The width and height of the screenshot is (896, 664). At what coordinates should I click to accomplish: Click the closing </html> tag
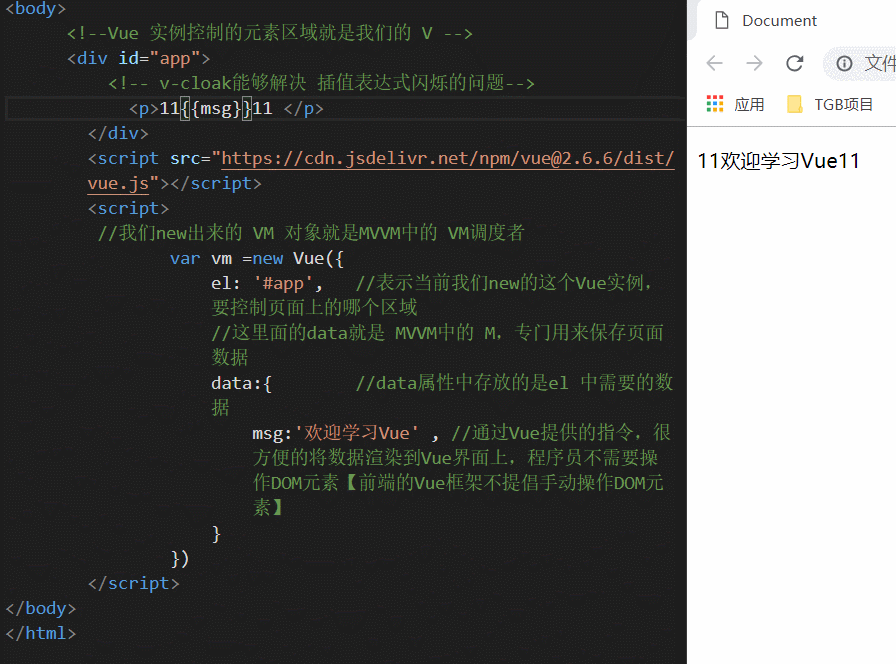coord(41,633)
